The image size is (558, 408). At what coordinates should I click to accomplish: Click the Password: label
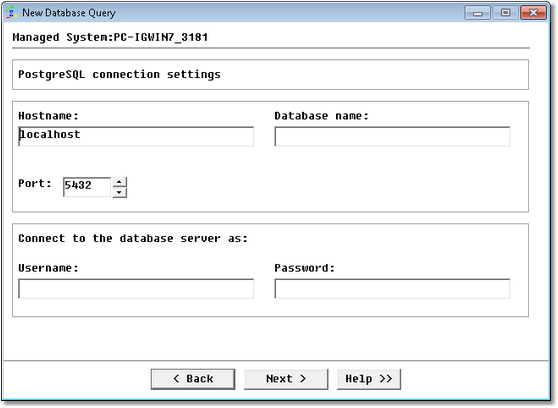click(x=305, y=268)
